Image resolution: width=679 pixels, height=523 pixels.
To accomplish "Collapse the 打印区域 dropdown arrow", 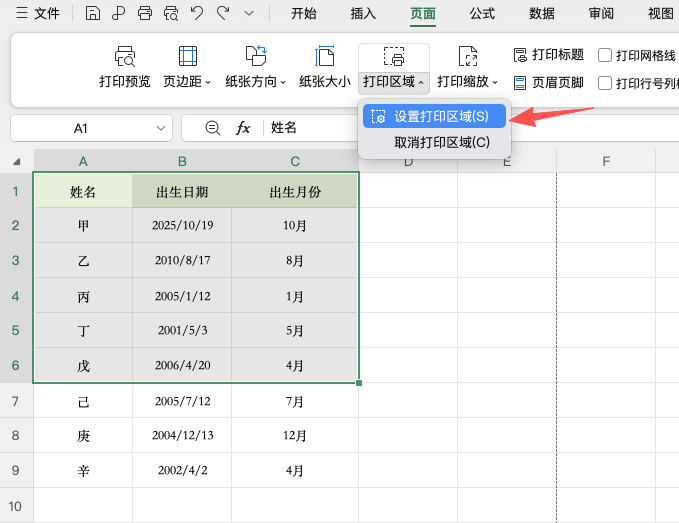I will tap(421, 82).
